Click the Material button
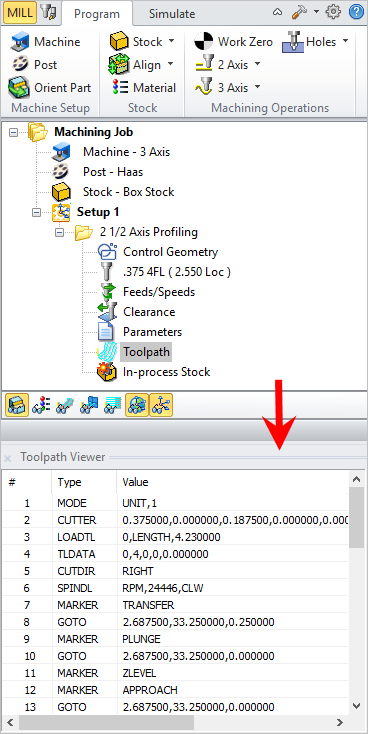The height and width of the screenshot is (734, 368). tap(144, 88)
